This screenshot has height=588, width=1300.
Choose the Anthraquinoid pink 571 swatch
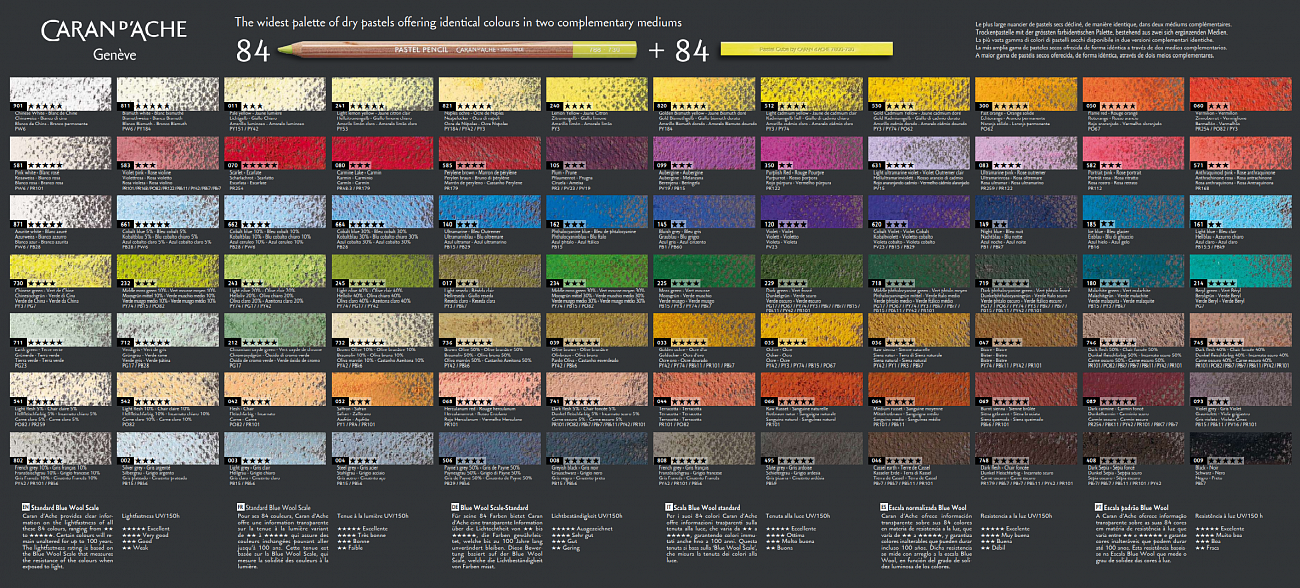[1241, 151]
